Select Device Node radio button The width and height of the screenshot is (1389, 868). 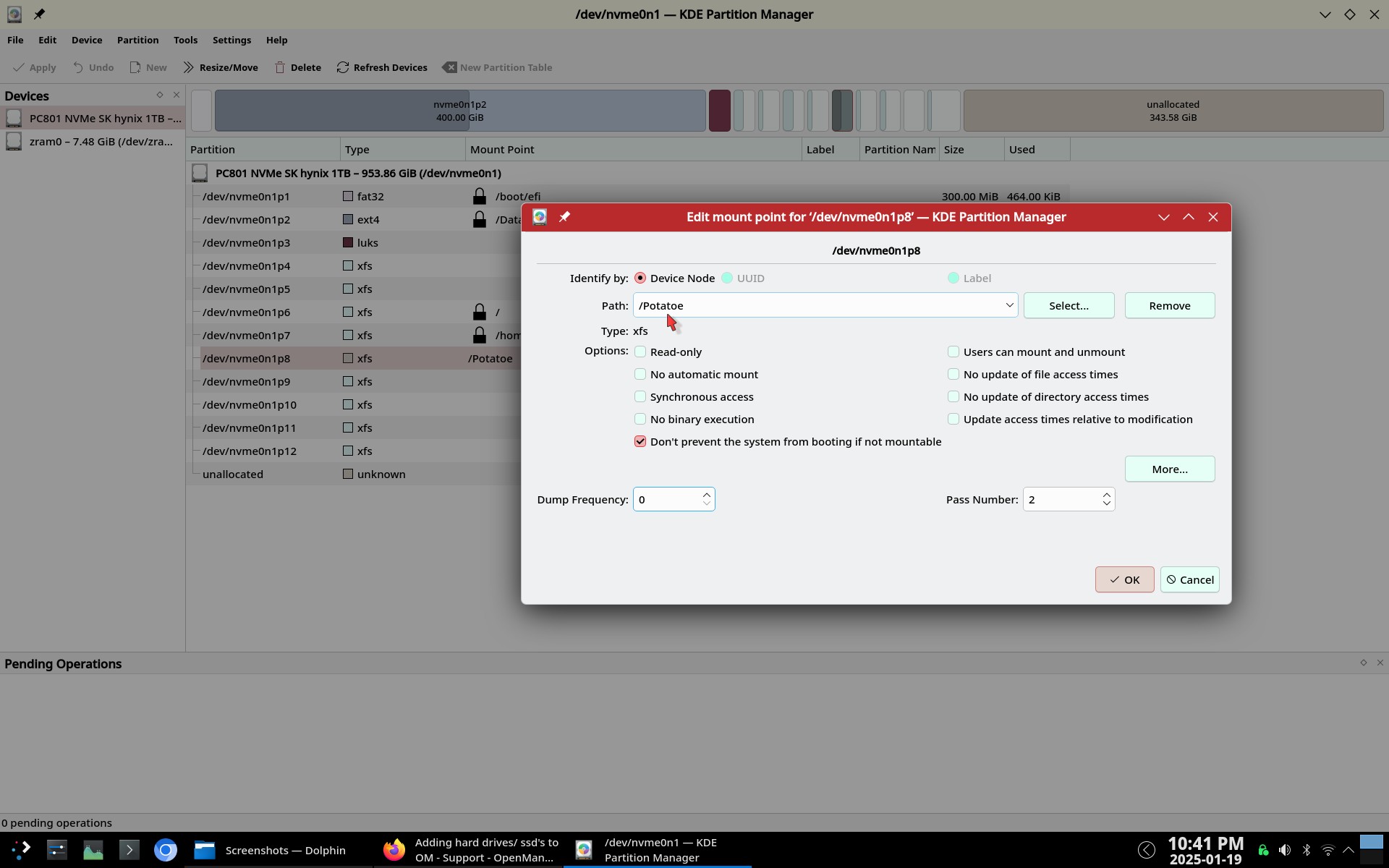(640, 278)
